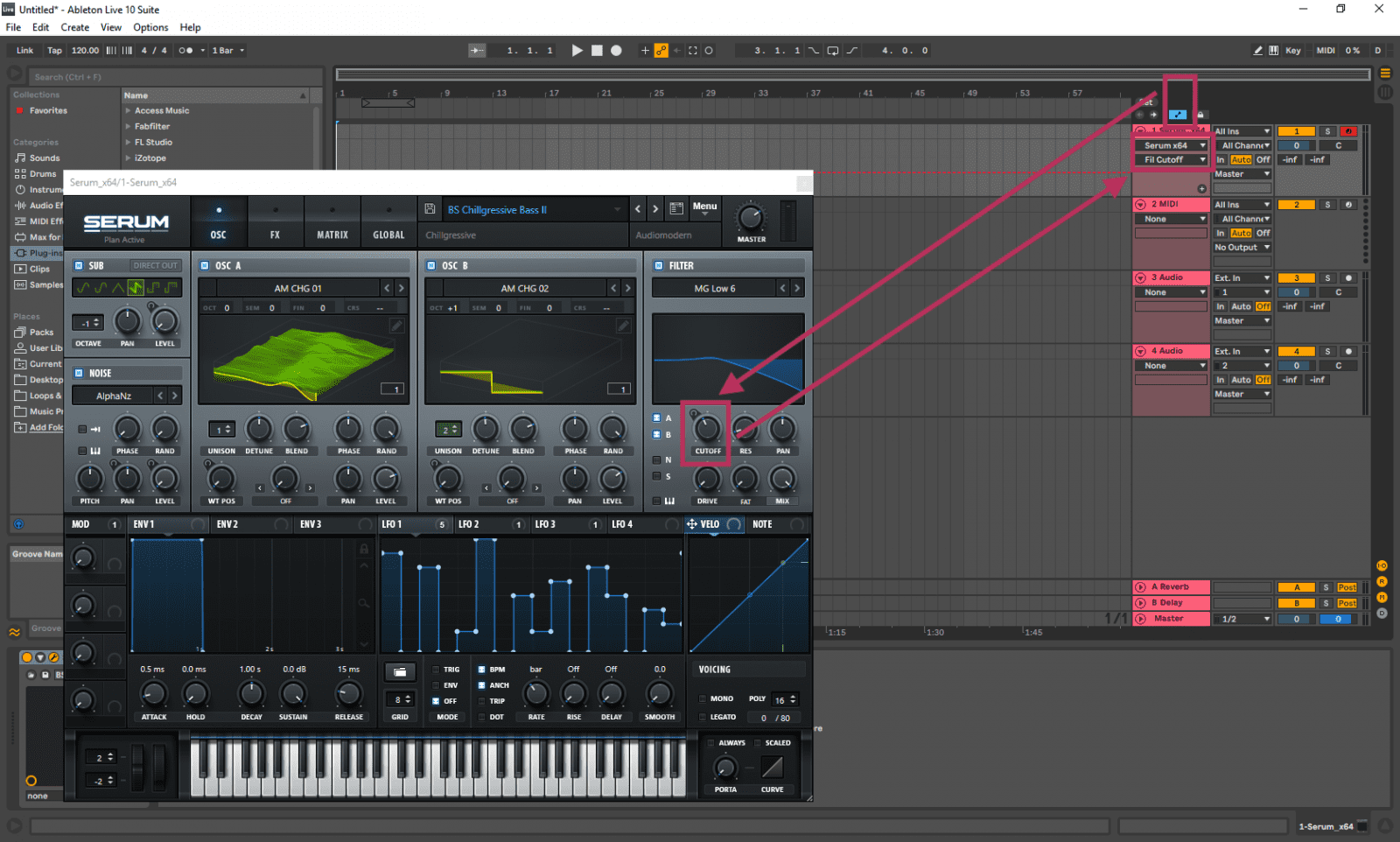Viewport: 1400px width, 842px height.
Task: Toggle the NOISE oscillator enable checkbox
Action: [x=79, y=373]
